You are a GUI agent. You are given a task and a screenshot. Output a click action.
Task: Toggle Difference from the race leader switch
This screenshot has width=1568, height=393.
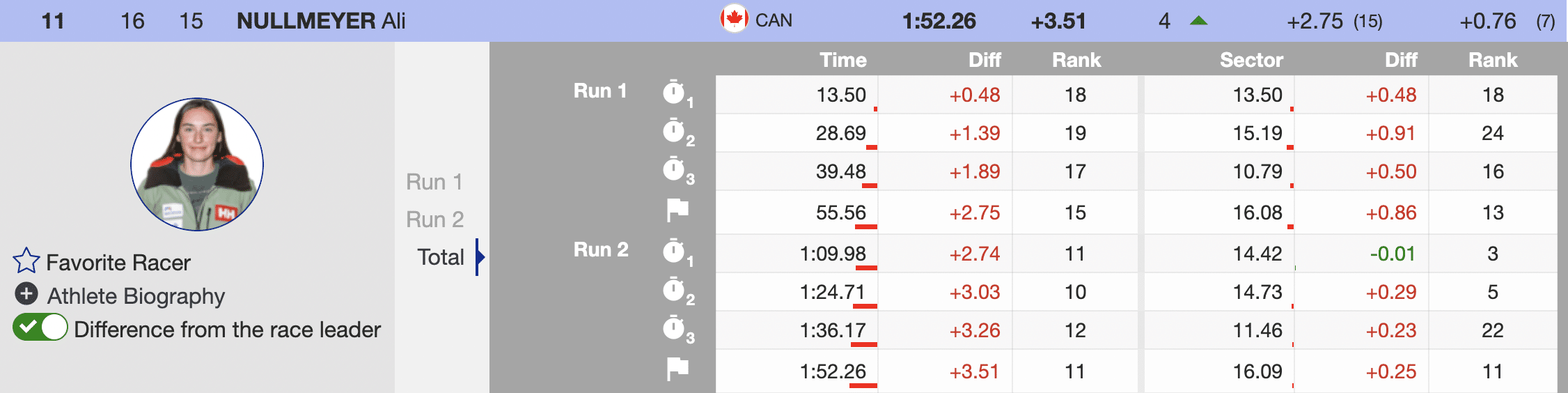pos(40,327)
